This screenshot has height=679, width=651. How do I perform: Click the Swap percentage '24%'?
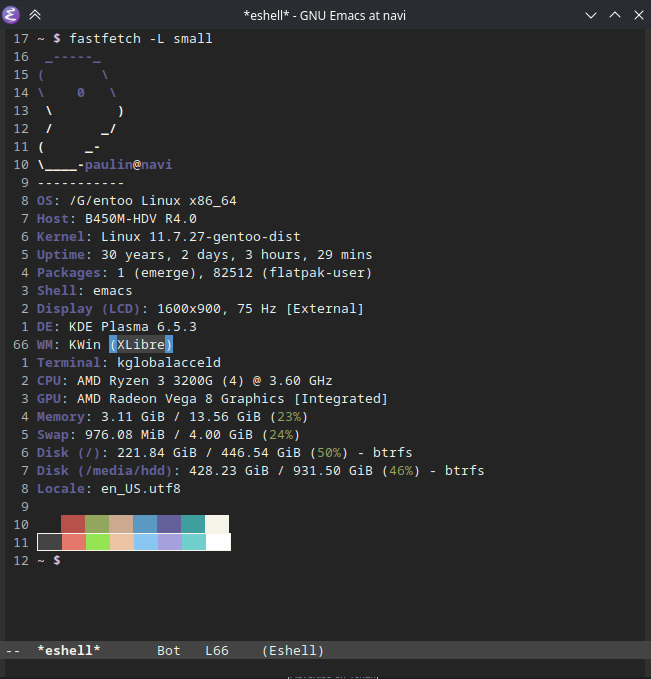tap(281, 434)
